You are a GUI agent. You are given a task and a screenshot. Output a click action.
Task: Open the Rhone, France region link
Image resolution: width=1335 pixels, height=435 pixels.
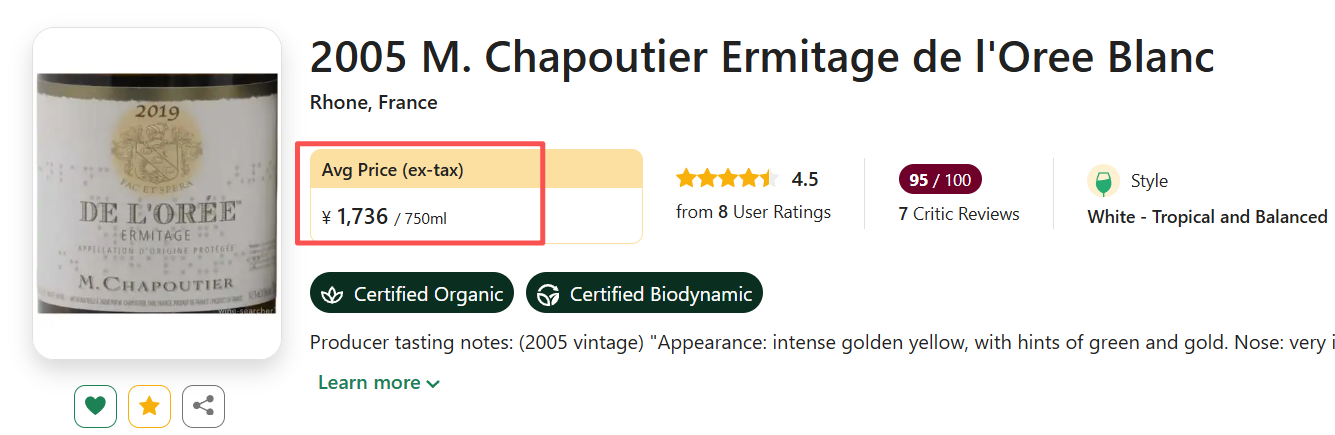pos(373,103)
